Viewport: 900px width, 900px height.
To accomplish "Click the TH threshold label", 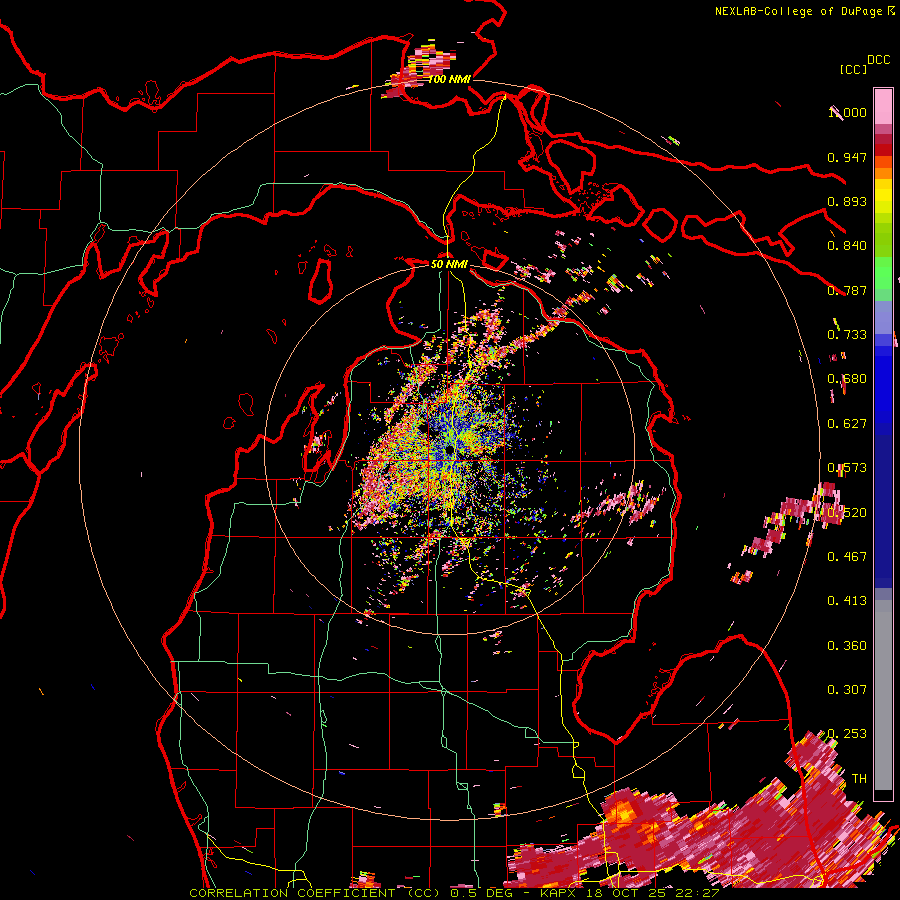I will coord(859,779).
